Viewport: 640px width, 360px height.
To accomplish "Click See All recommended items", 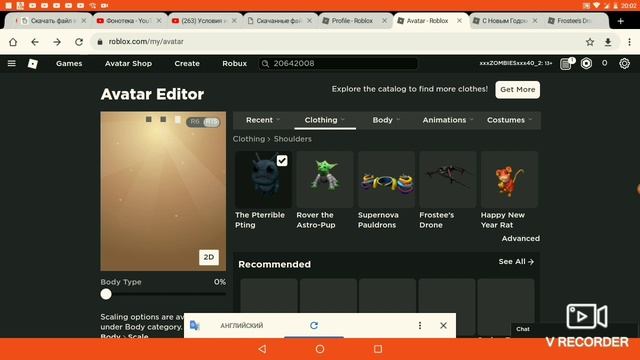I will pos(516,262).
